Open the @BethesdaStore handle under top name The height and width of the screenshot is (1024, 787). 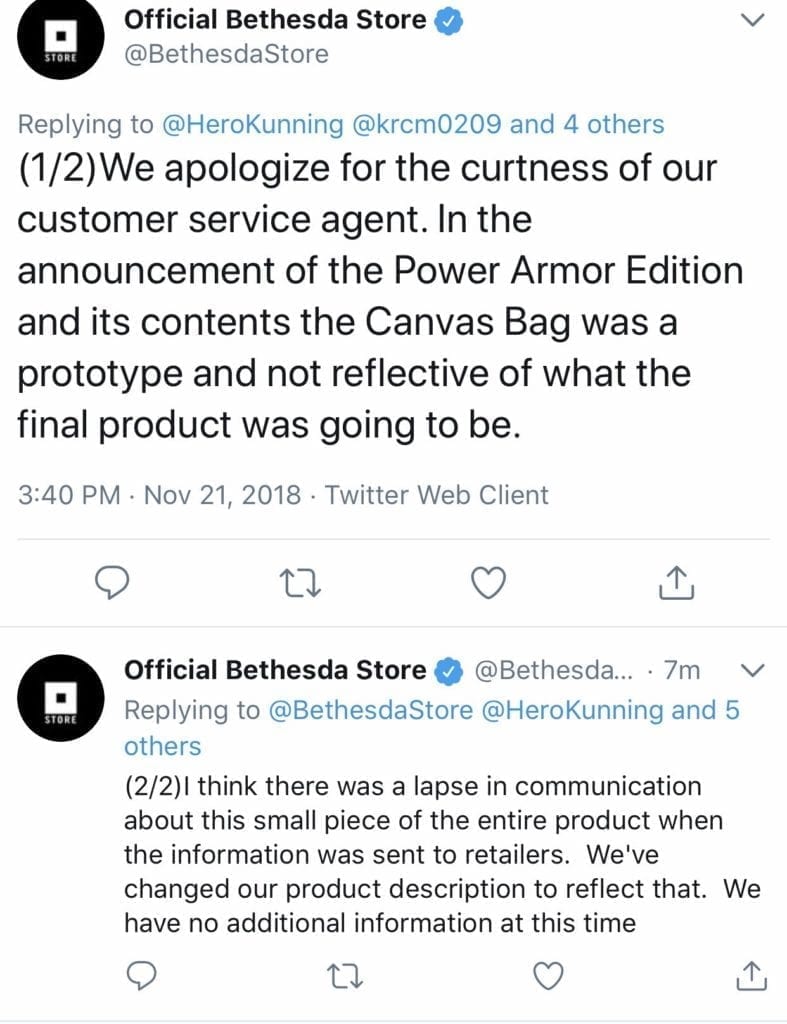pos(226,54)
